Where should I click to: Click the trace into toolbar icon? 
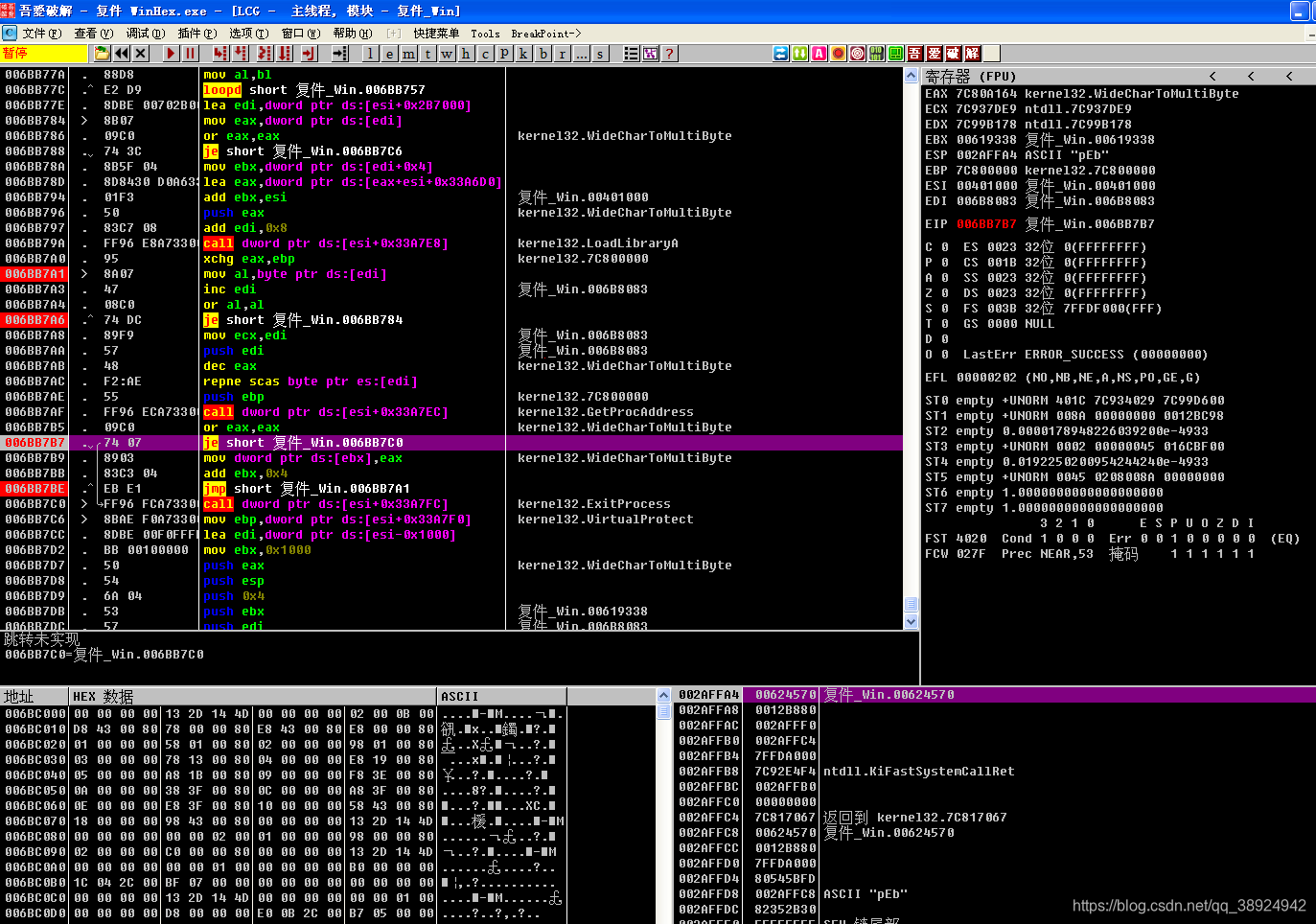[266, 54]
